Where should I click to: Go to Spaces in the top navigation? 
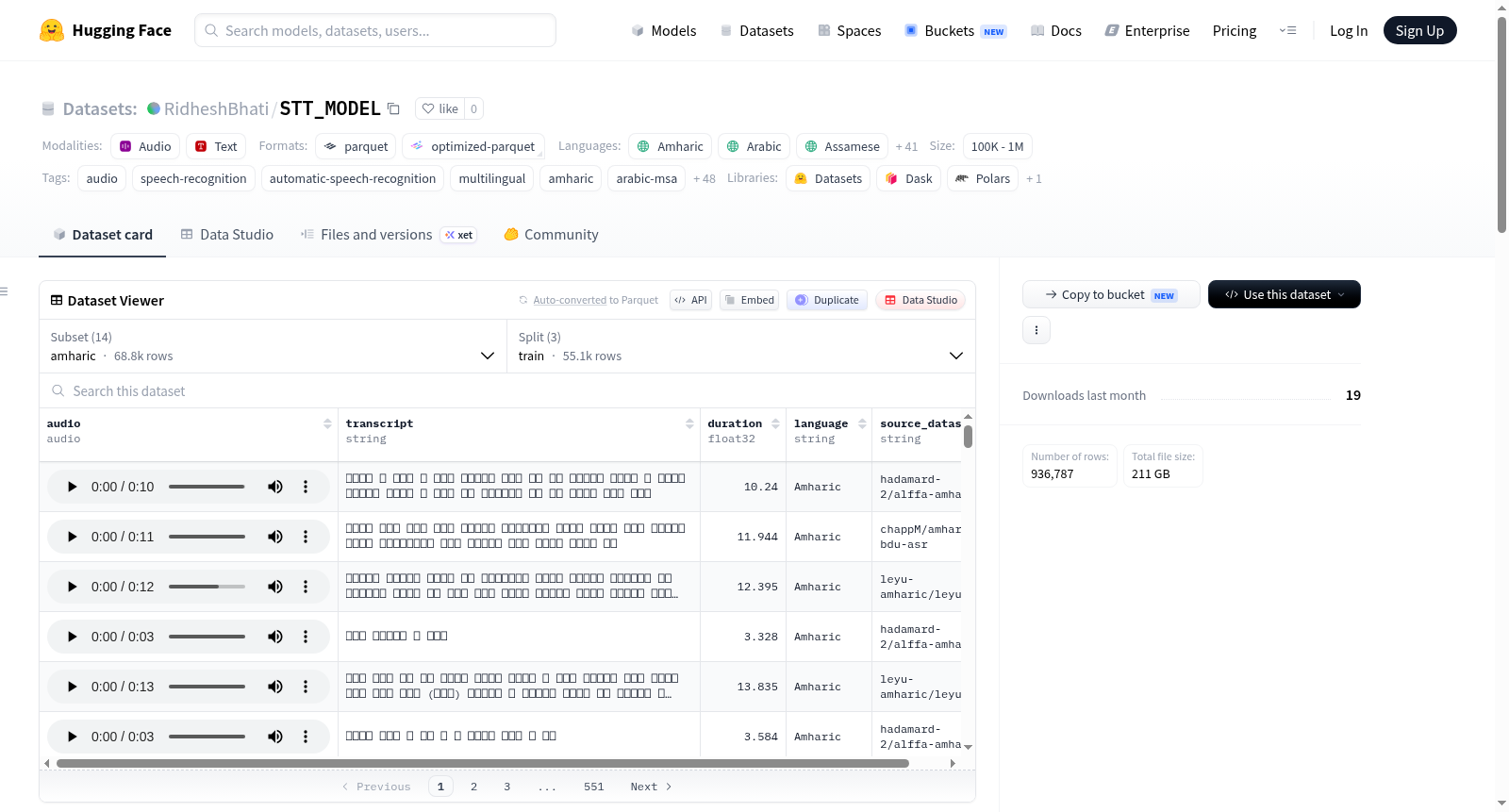point(850,30)
